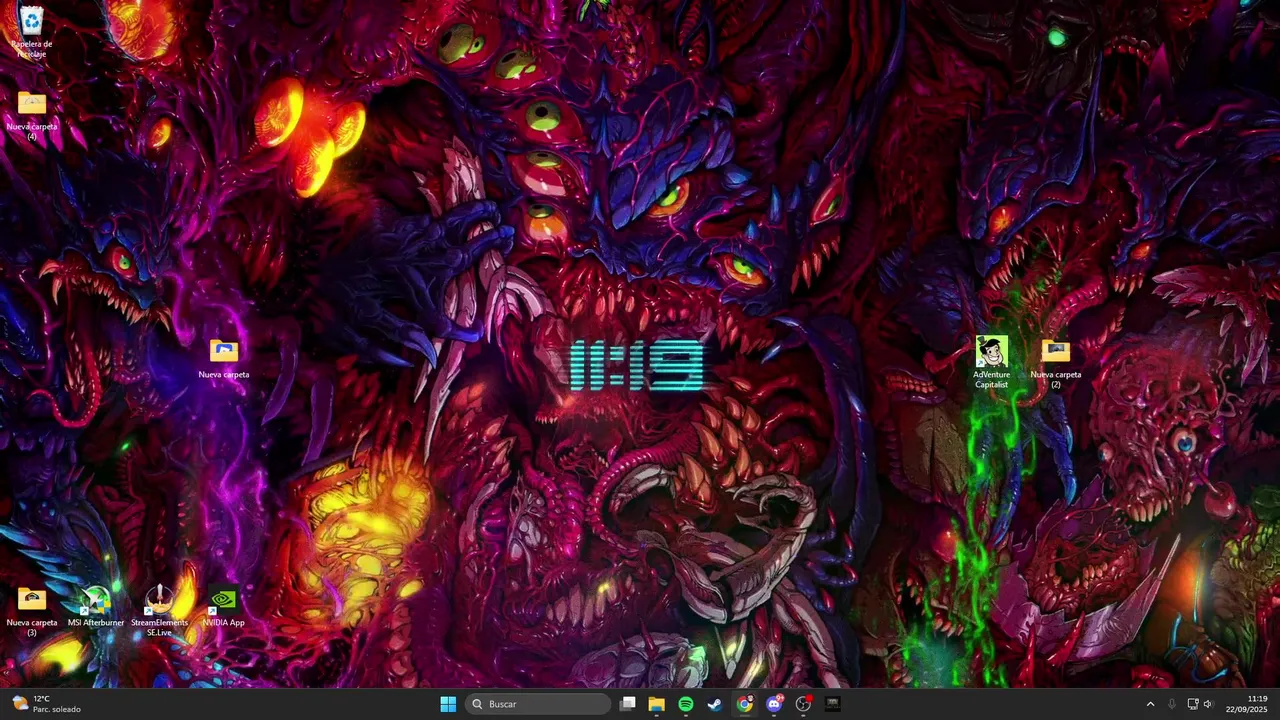Open Task View from the taskbar
Screen dimensions: 1280x720
[x=627, y=704]
